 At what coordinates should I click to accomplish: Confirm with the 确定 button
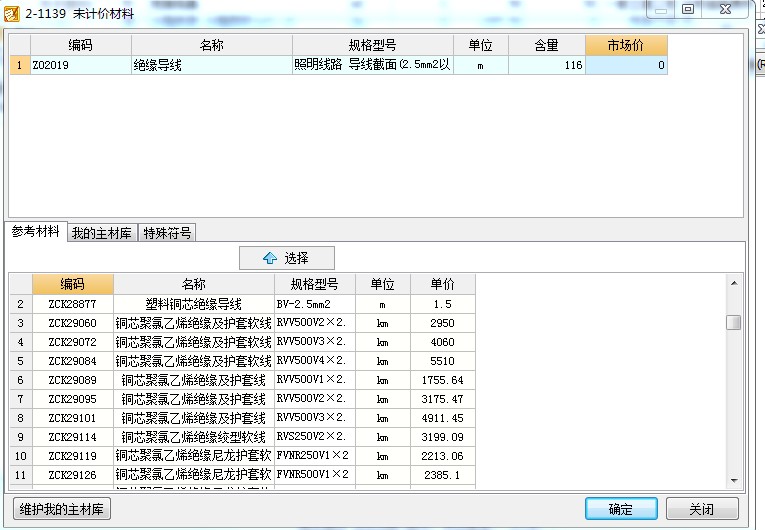pos(621,509)
